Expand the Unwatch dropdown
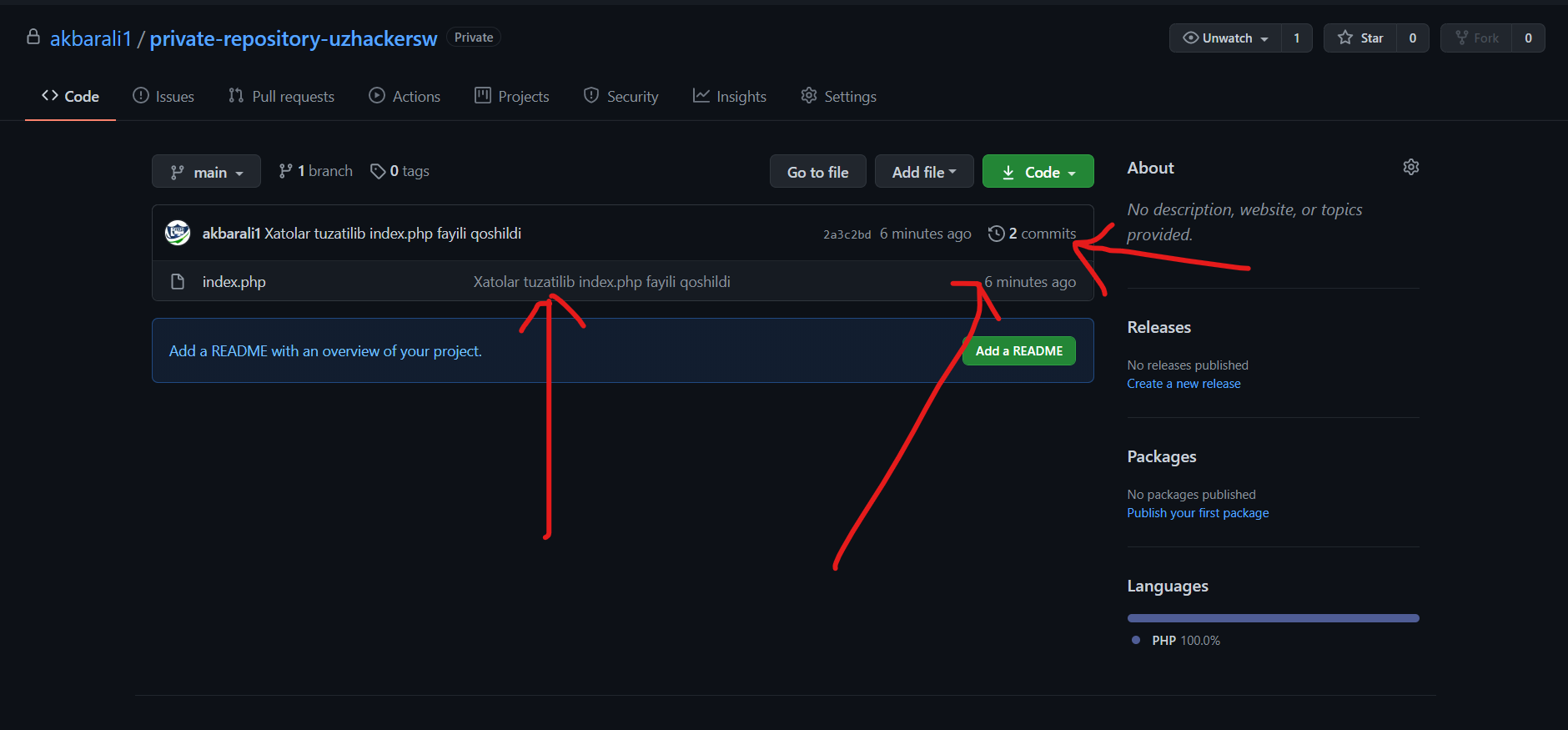This screenshot has height=730, width=1568. [1225, 38]
